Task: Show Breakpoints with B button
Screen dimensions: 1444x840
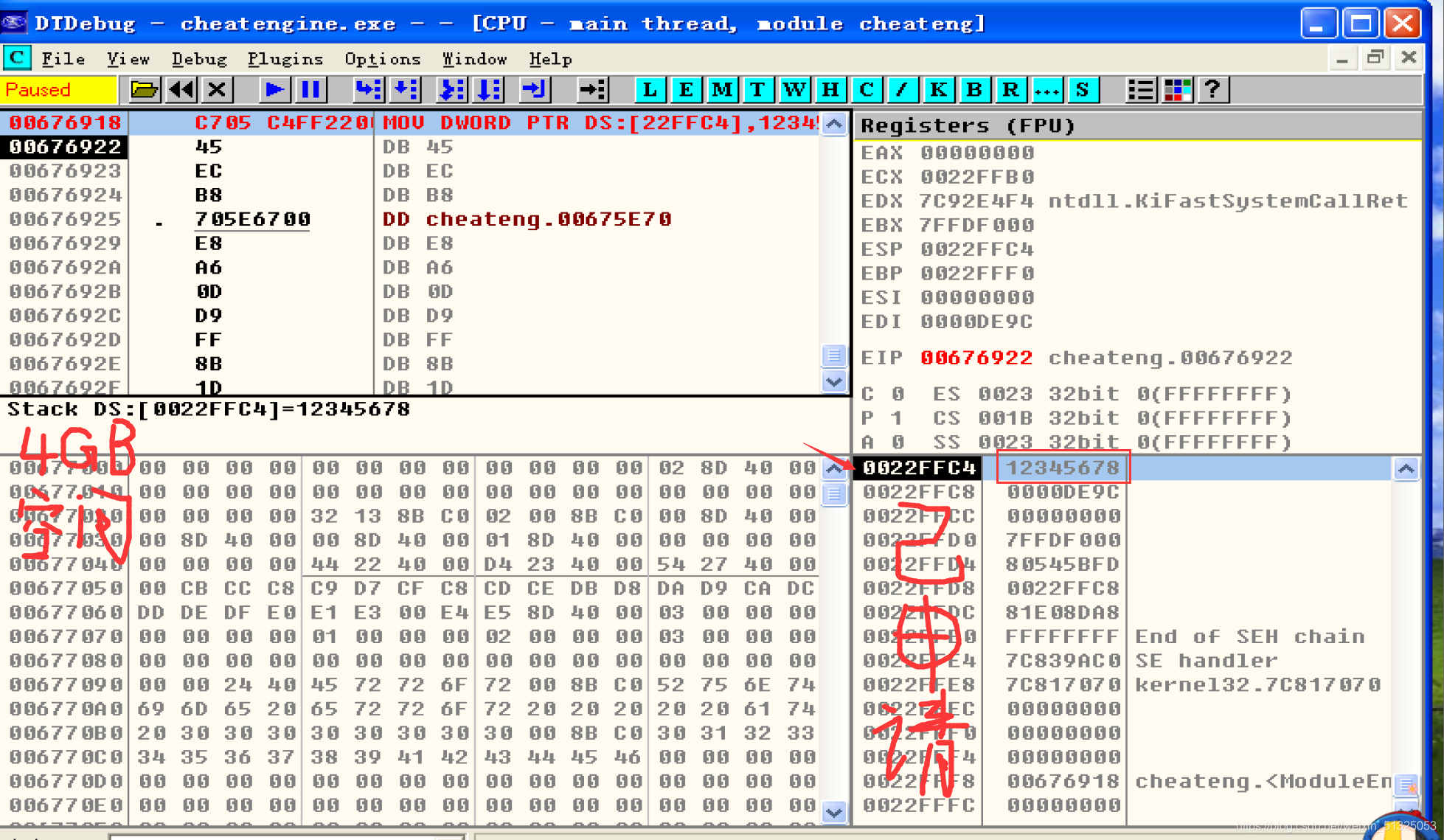Action: pos(974,90)
